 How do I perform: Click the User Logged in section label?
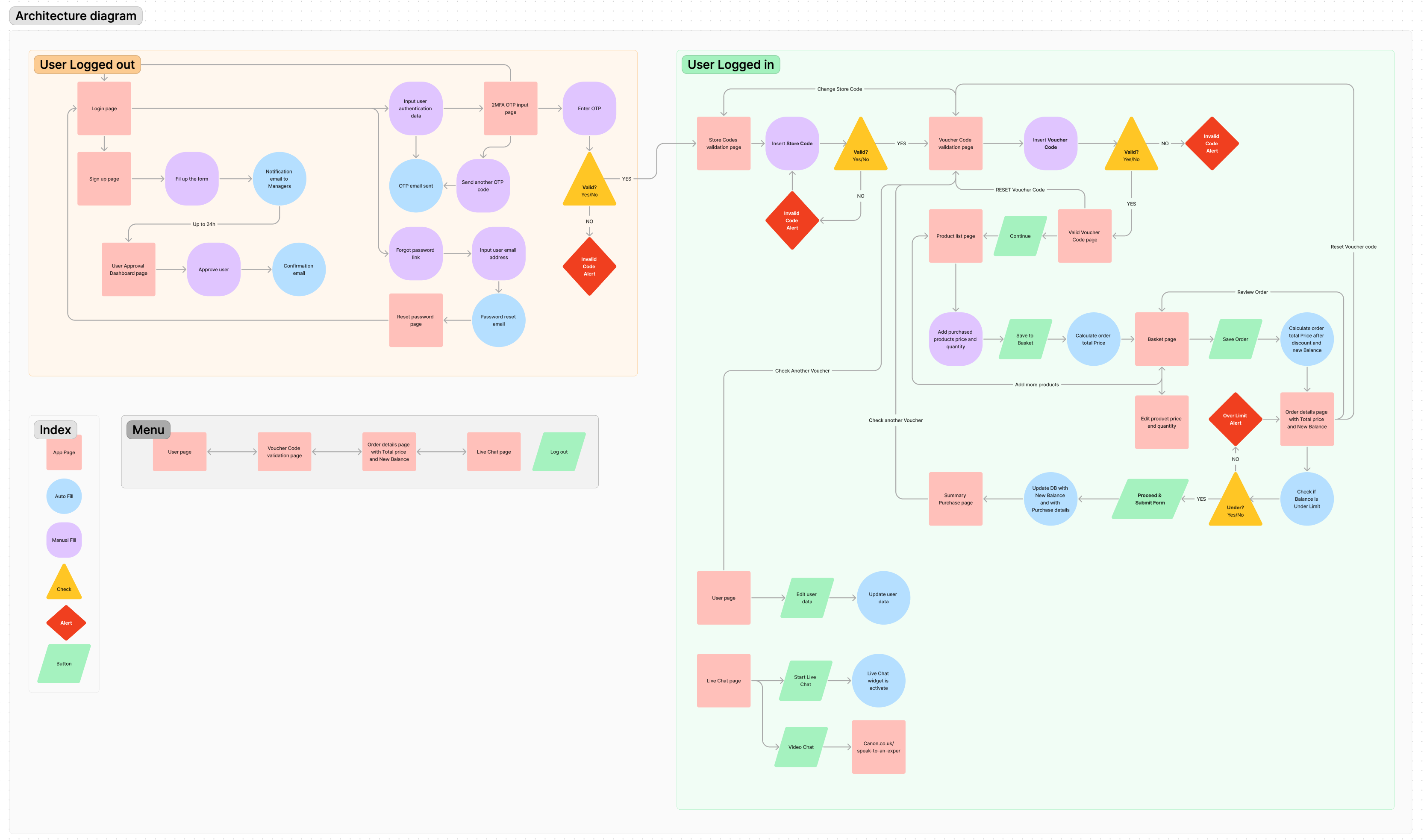(x=730, y=65)
